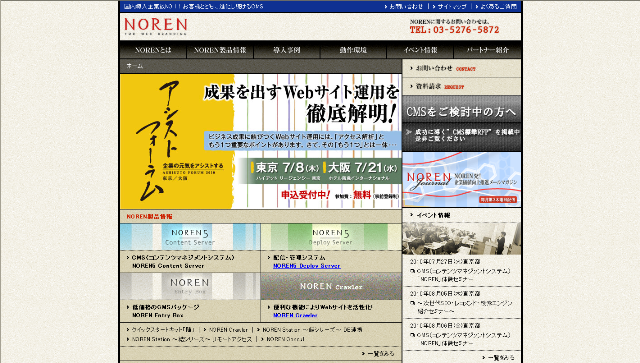This screenshot has height=363, width=640.
Task: Open the 資料請求 REQUEST sidebar button
Action: coord(462,87)
